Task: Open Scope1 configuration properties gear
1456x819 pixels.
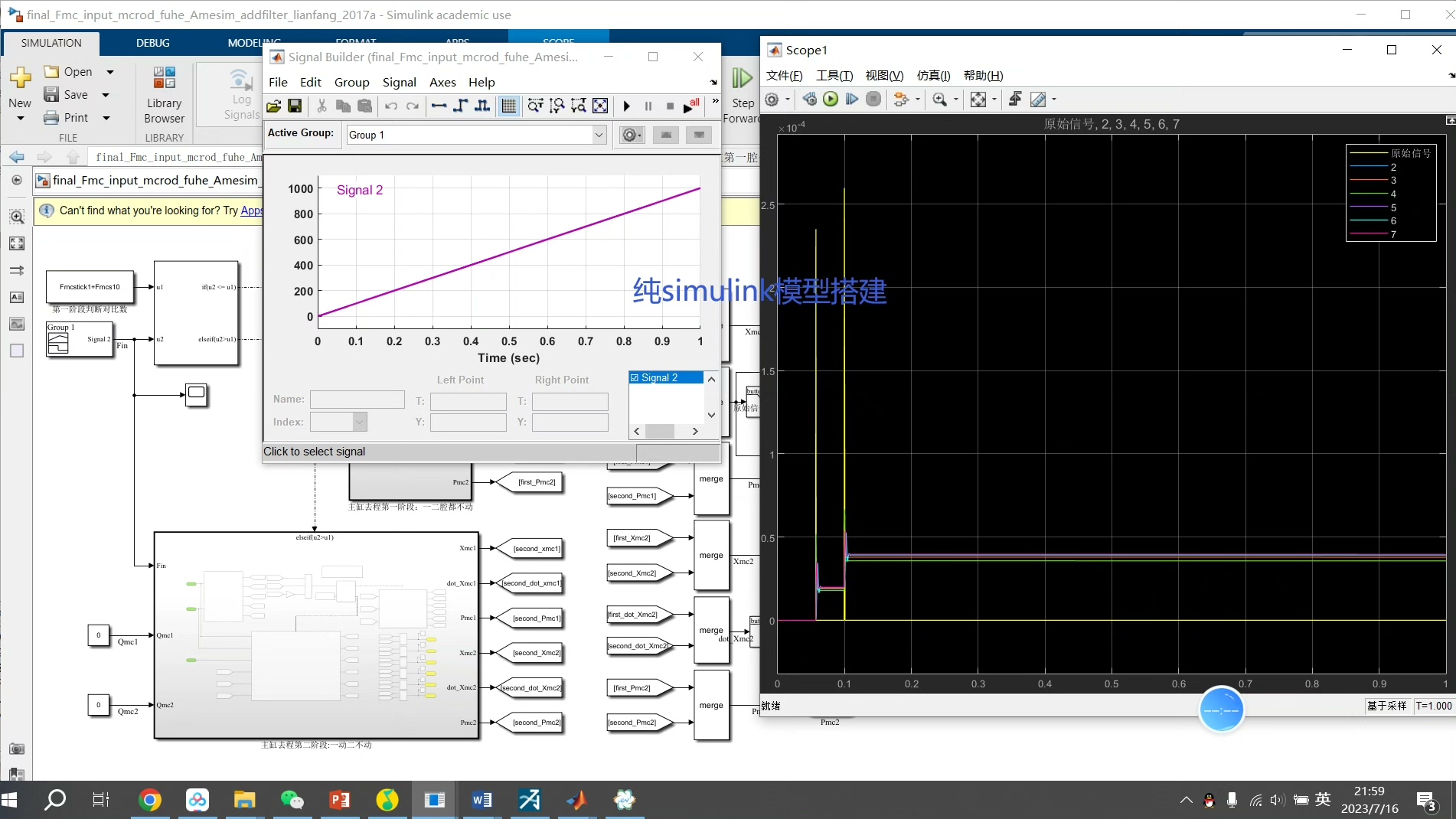Action: [x=772, y=100]
